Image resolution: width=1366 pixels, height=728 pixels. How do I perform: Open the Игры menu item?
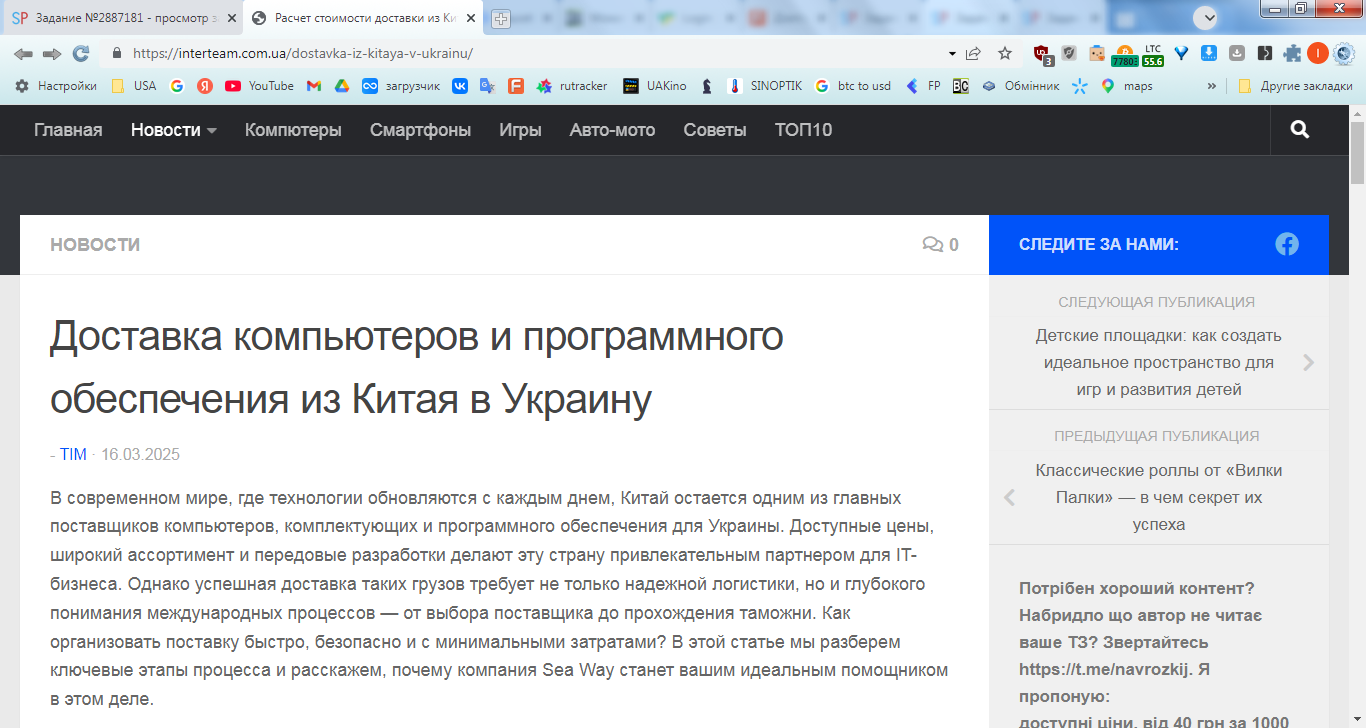coord(521,130)
